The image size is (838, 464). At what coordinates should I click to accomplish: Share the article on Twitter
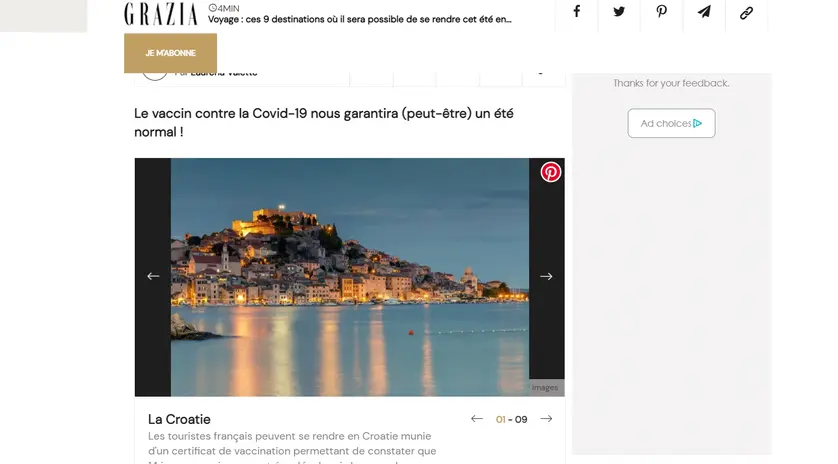click(x=619, y=12)
